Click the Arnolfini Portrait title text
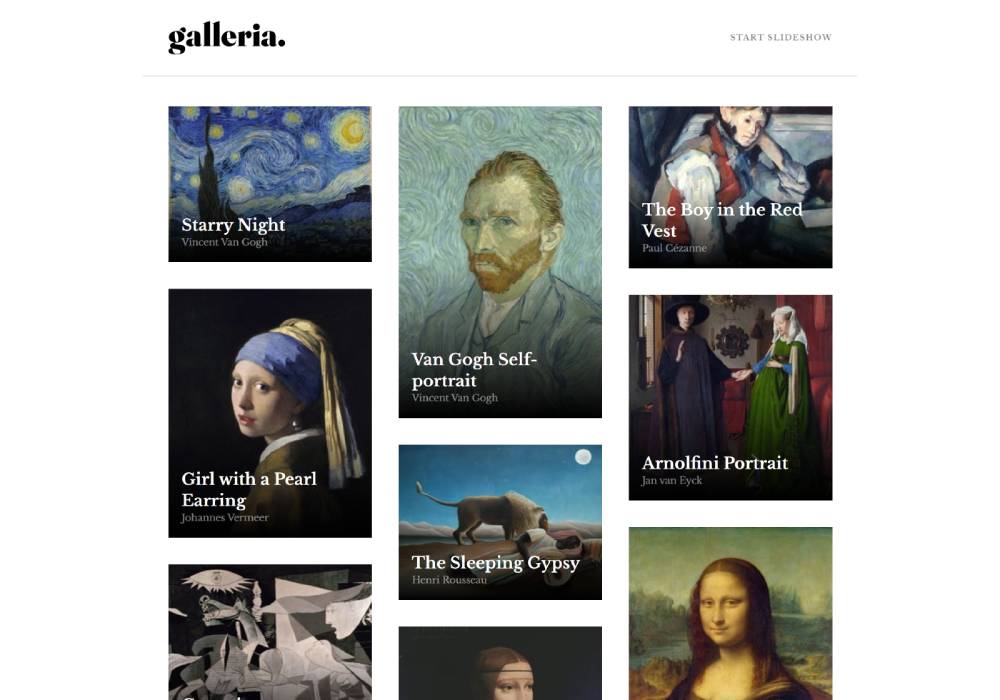The image size is (1000, 700). pyautogui.click(x=714, y=463)
